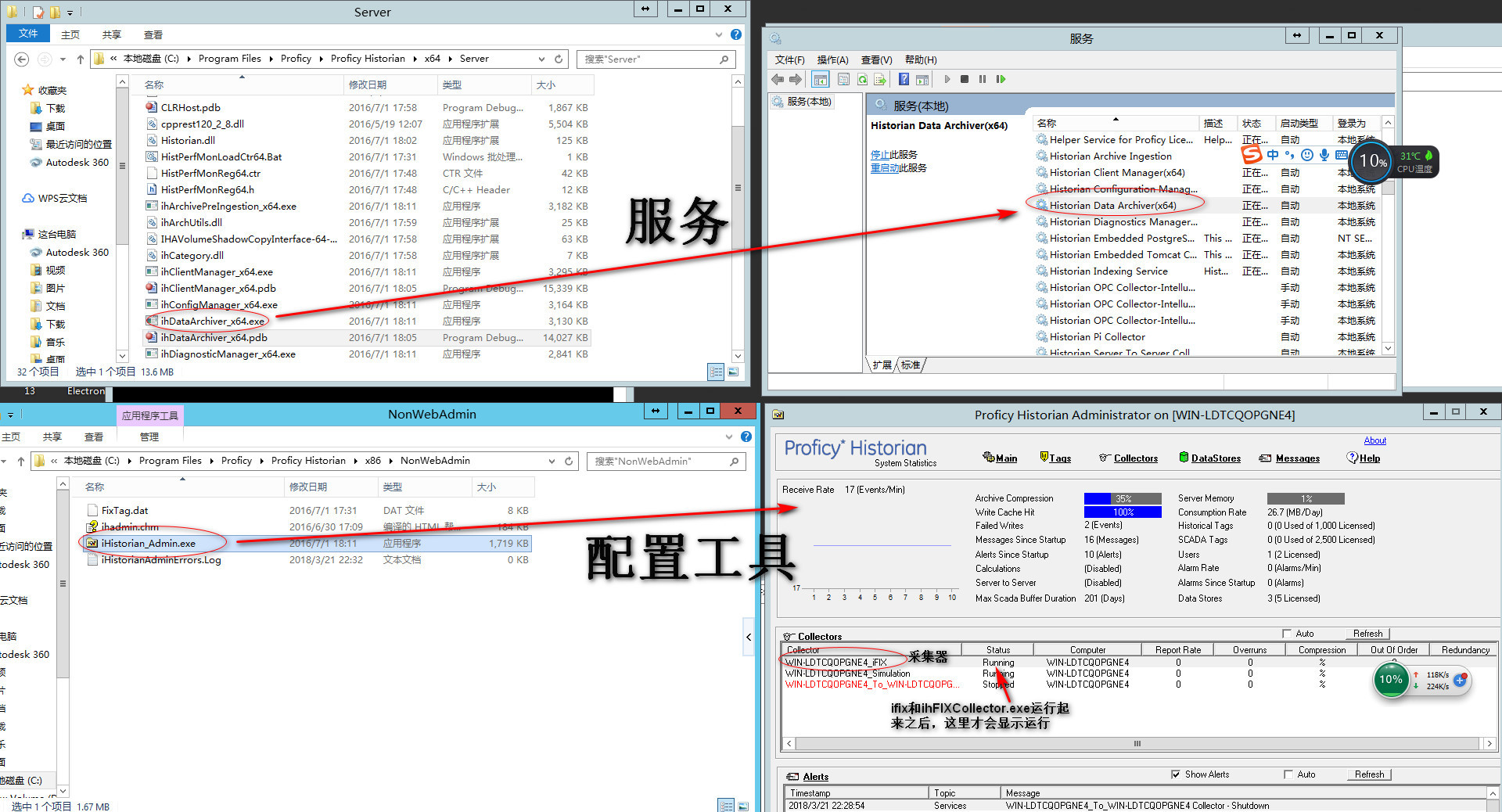Open the Collectors page in Historian Administrator
The height and width of the screenshot is (812, 1502).
tap(1134, 458)
